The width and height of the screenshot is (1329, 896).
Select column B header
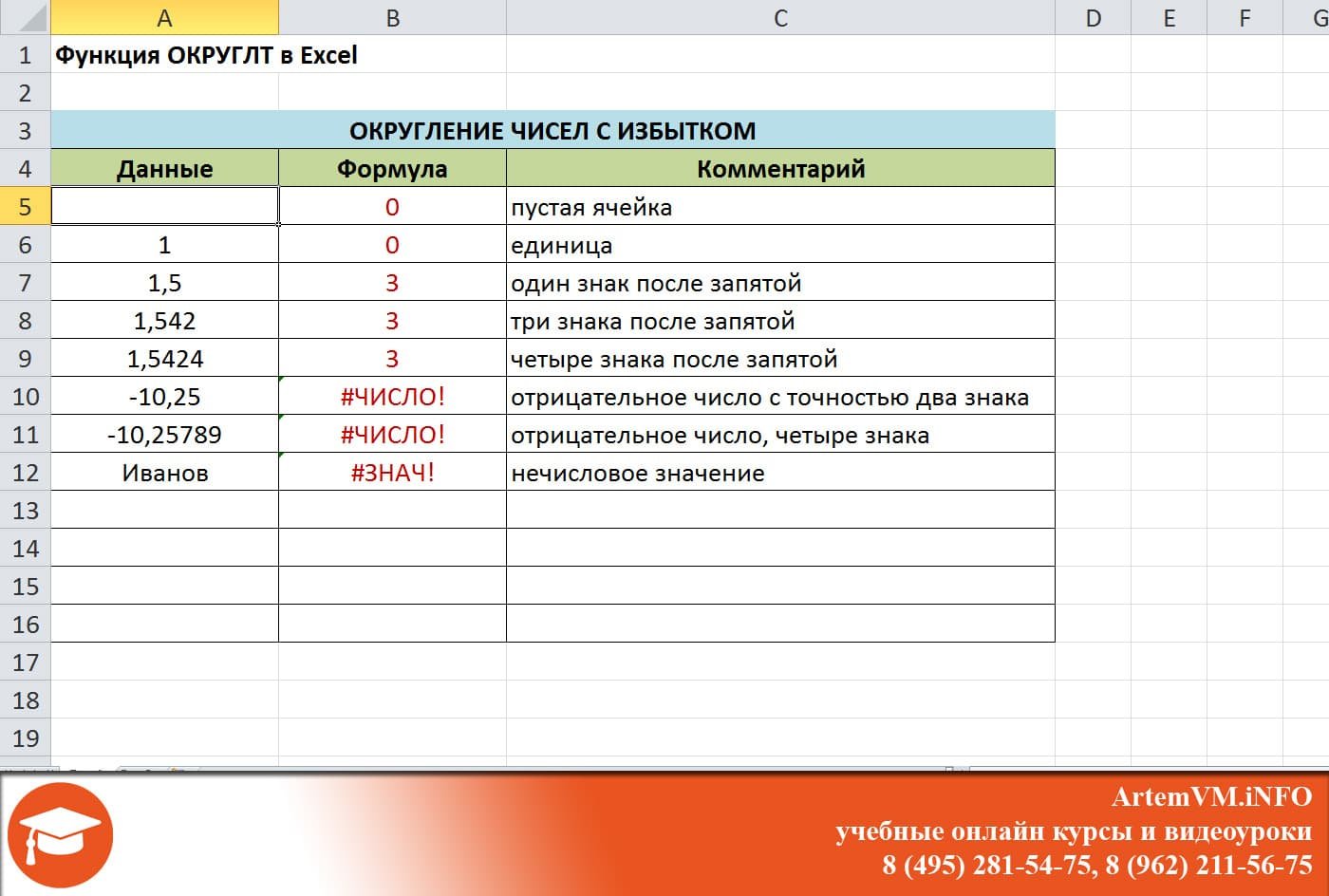tap(392, 17)
